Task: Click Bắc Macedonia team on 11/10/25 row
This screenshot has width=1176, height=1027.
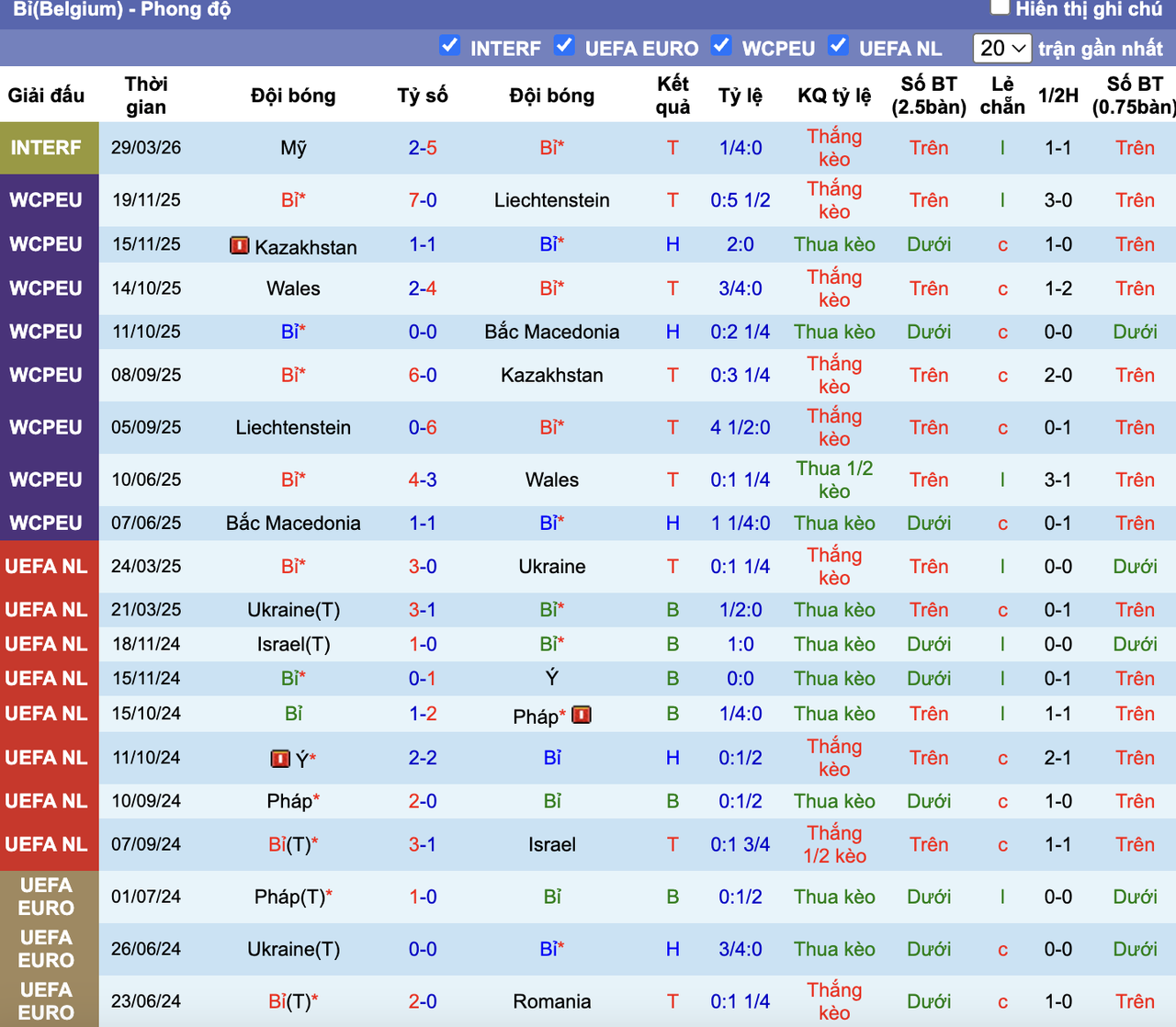Action: tap(552, 332)
